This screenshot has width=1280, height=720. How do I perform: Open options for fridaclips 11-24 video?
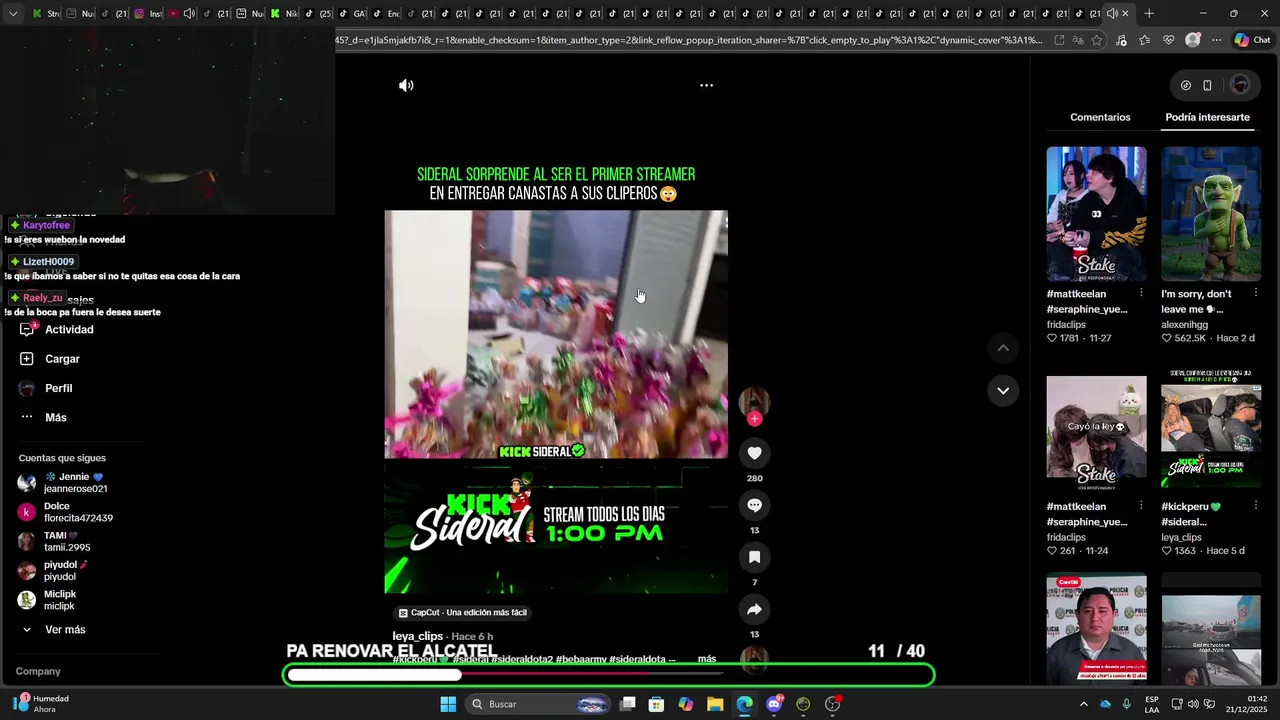(x=1141, y=506)
